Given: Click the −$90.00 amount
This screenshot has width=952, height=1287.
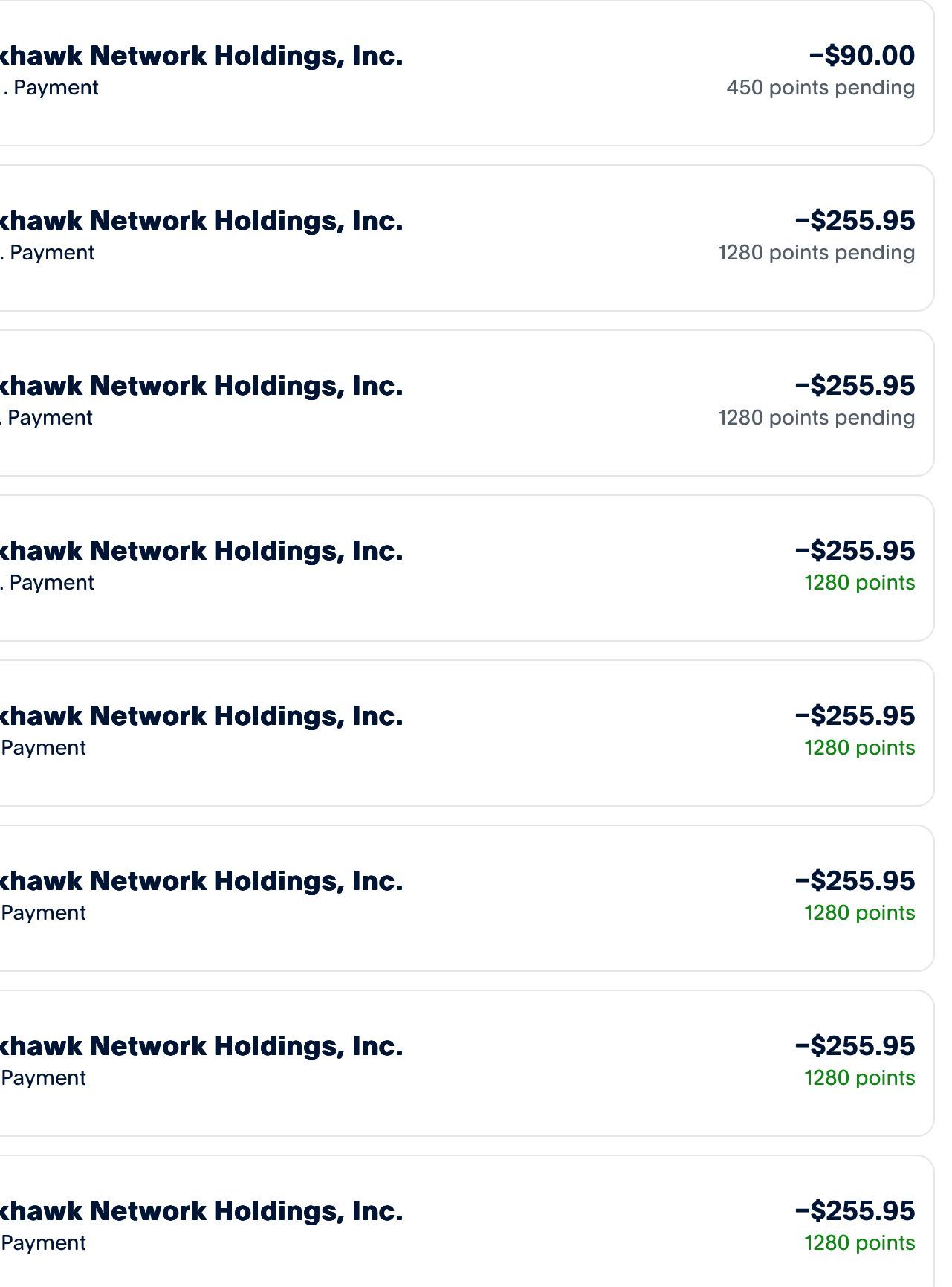Looking at the screenshot, I should [x=862, y=55].
